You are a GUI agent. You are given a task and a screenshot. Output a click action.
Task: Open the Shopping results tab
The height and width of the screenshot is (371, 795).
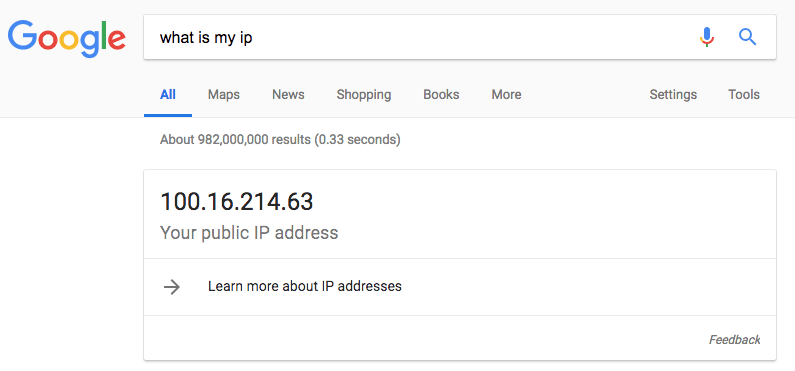point(364,95)
